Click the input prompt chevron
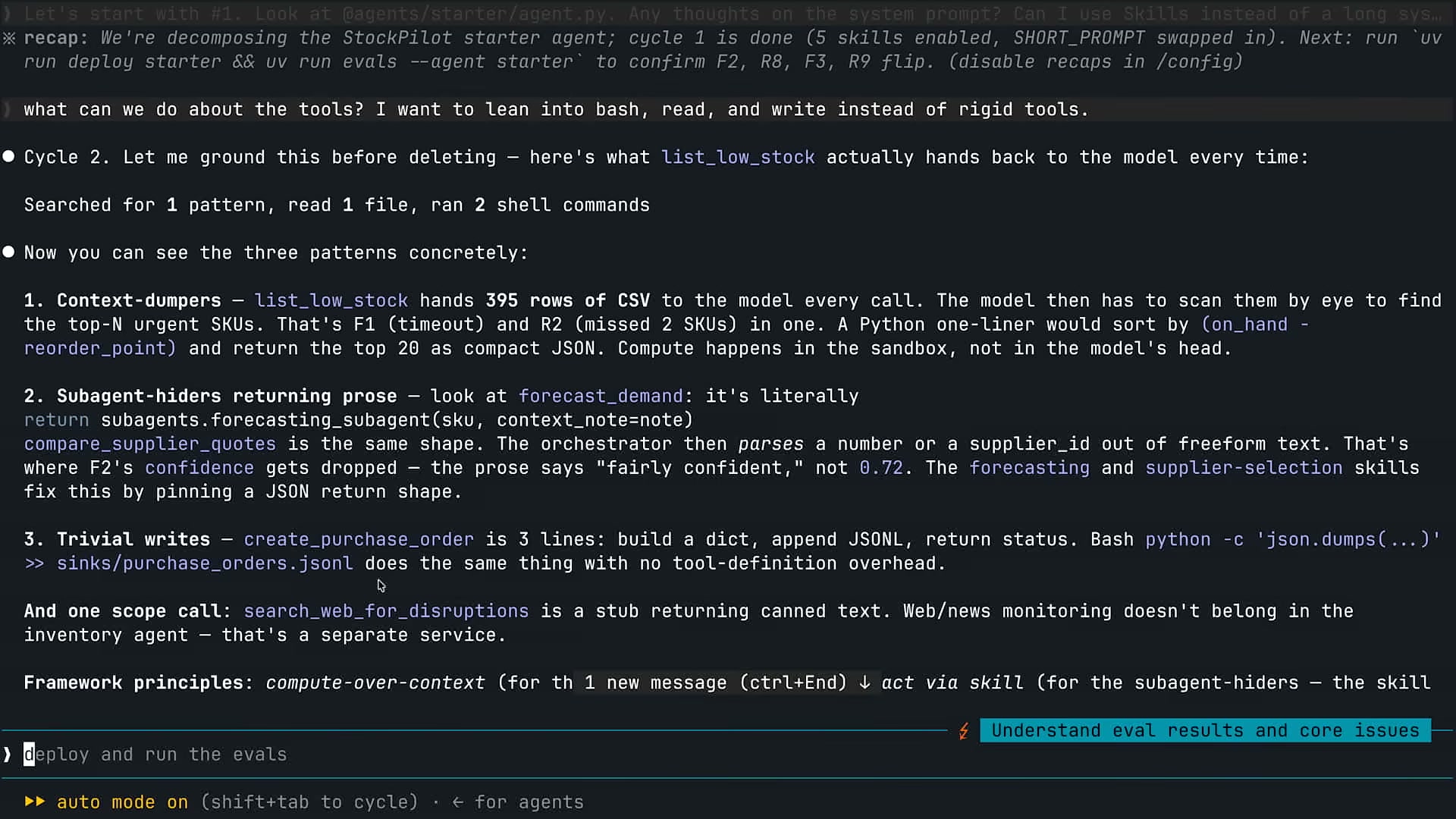The image size is (1456, 819). [x=8, y=755]
